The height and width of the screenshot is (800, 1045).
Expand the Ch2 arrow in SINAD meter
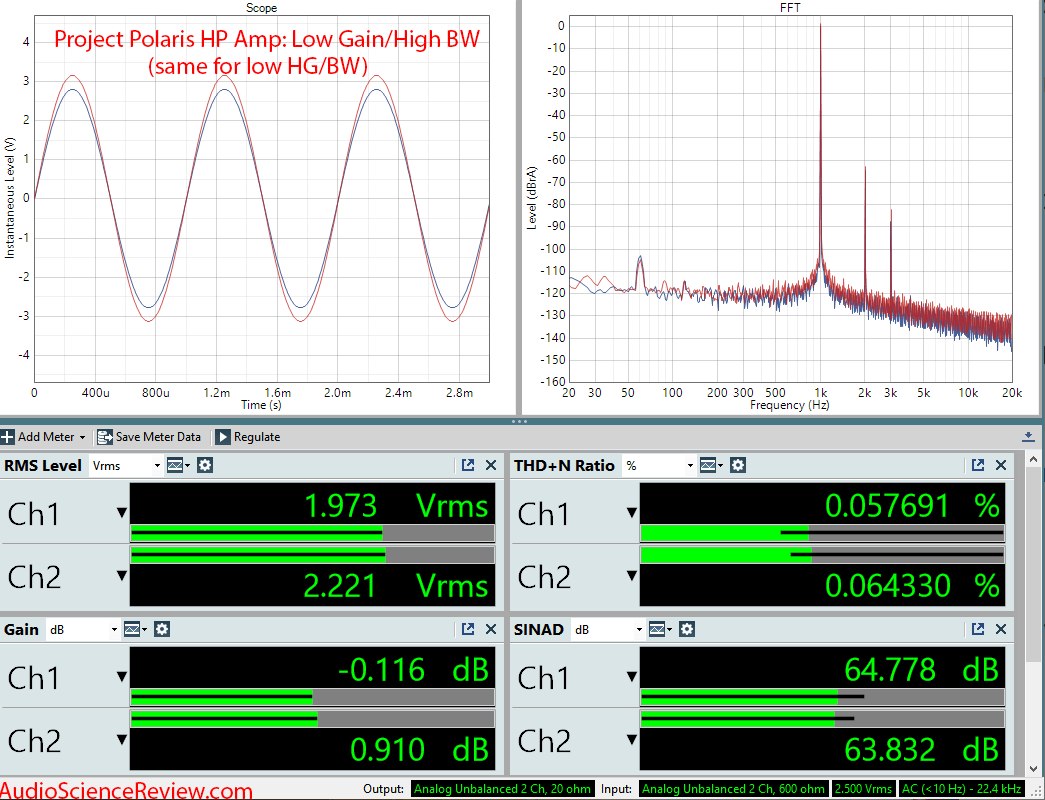tap(631, 739)
